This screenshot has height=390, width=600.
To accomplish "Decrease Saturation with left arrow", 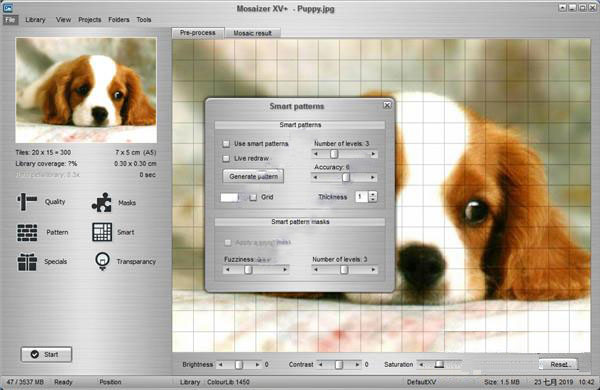I will 421,365.
